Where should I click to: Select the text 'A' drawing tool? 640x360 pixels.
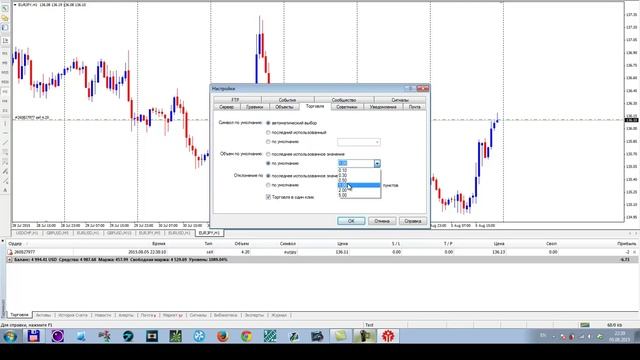tap(5, 190)
